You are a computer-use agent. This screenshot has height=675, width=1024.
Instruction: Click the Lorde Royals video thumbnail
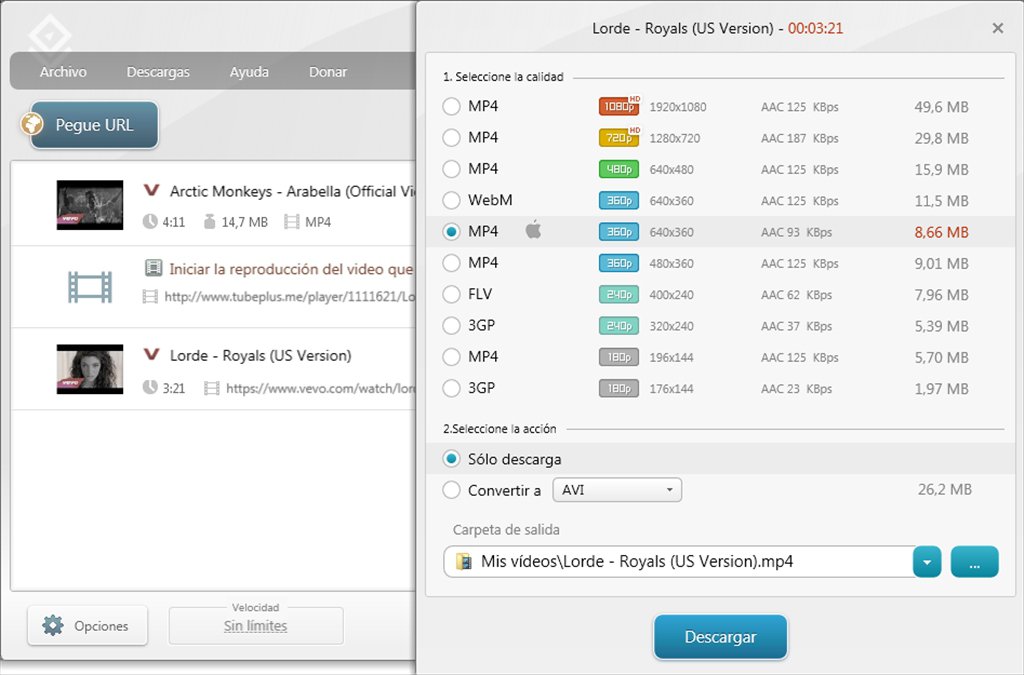click(89, 369)
